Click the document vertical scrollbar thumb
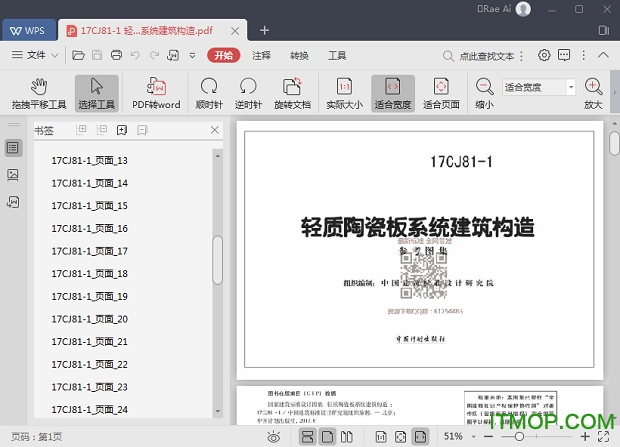The height and width of the screenshot is (447, 620). coord(614,144)
